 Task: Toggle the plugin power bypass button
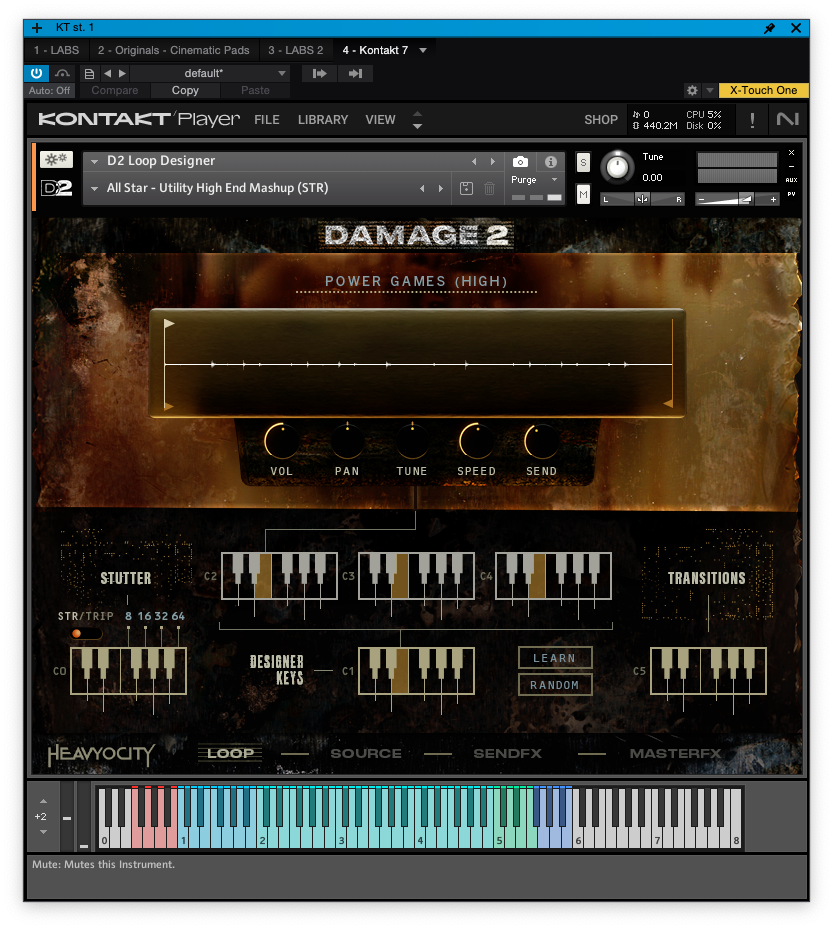(36, 73)
